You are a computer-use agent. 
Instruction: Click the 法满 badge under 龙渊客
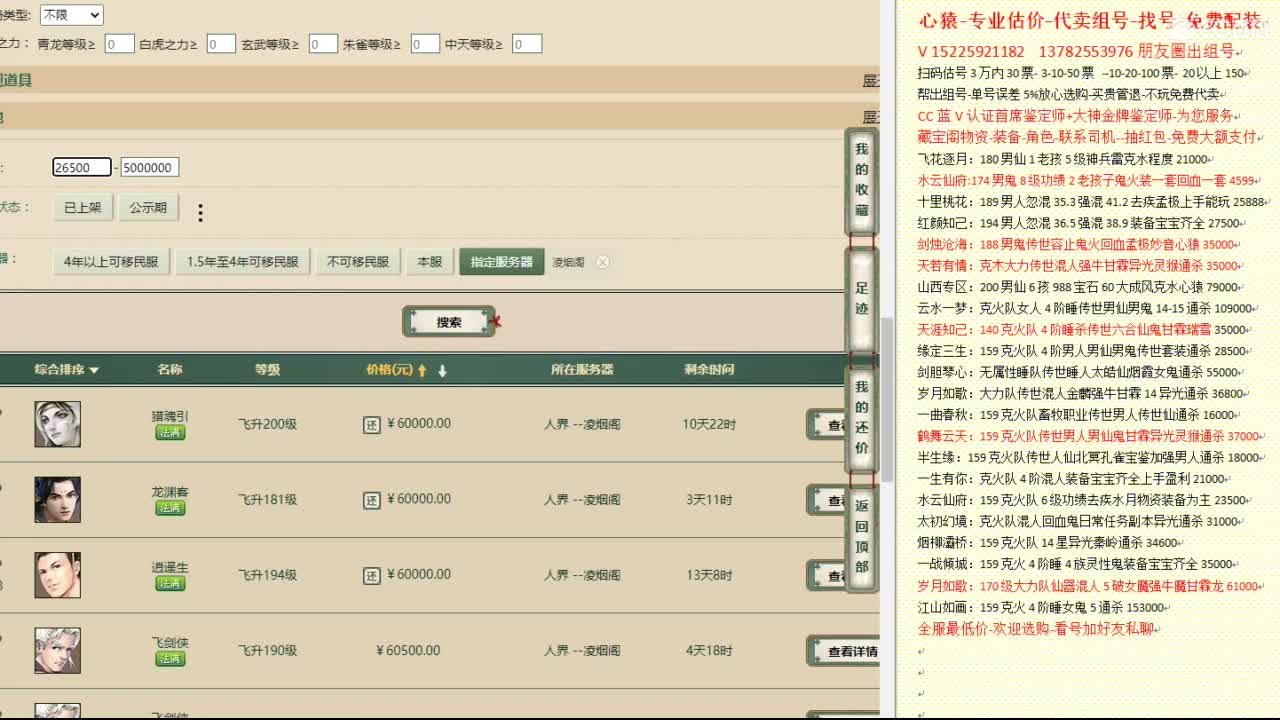pyautogui.click(x=170, y=508)
